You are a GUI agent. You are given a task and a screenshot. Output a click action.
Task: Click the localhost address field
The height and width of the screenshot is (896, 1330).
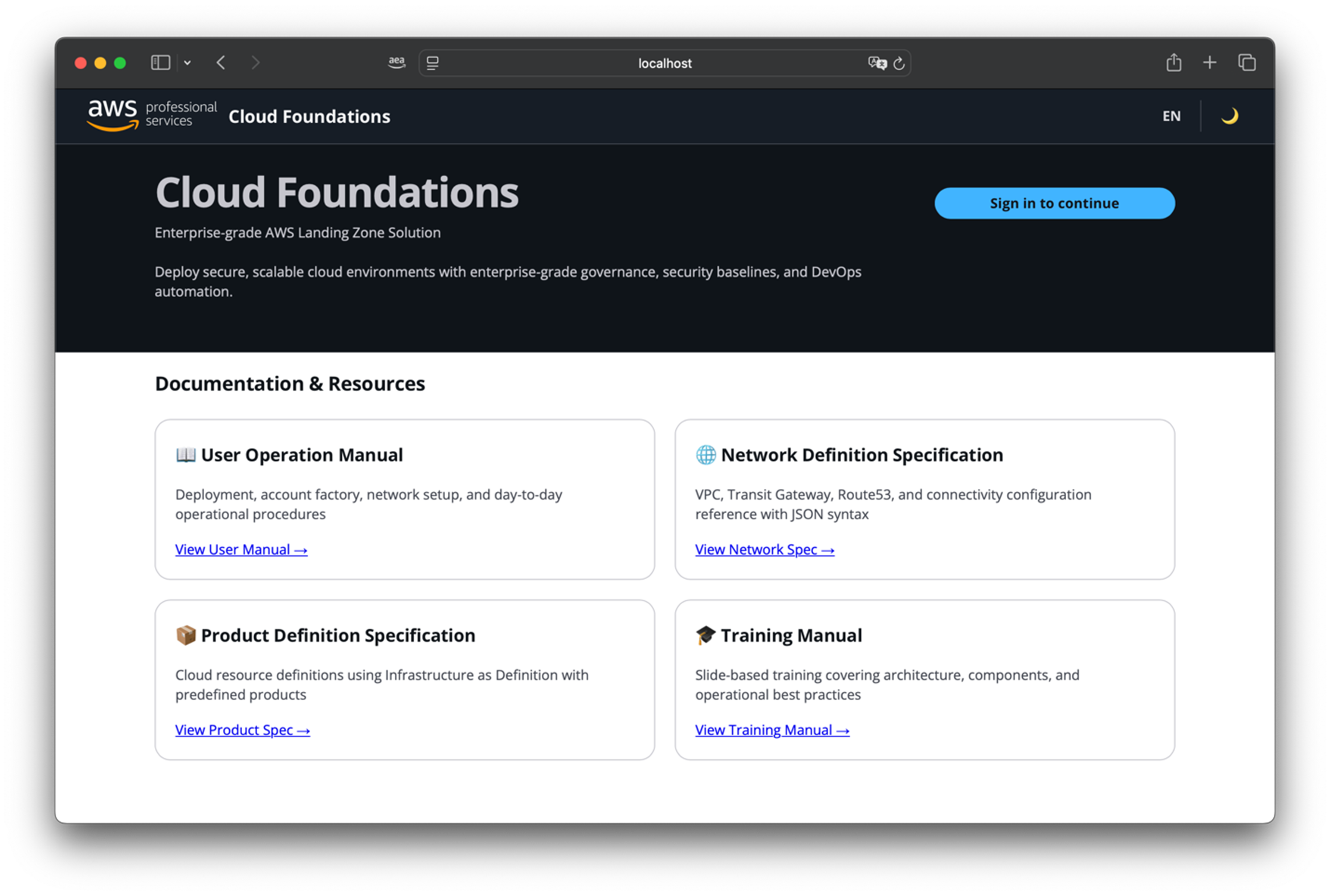coord(665,63)
